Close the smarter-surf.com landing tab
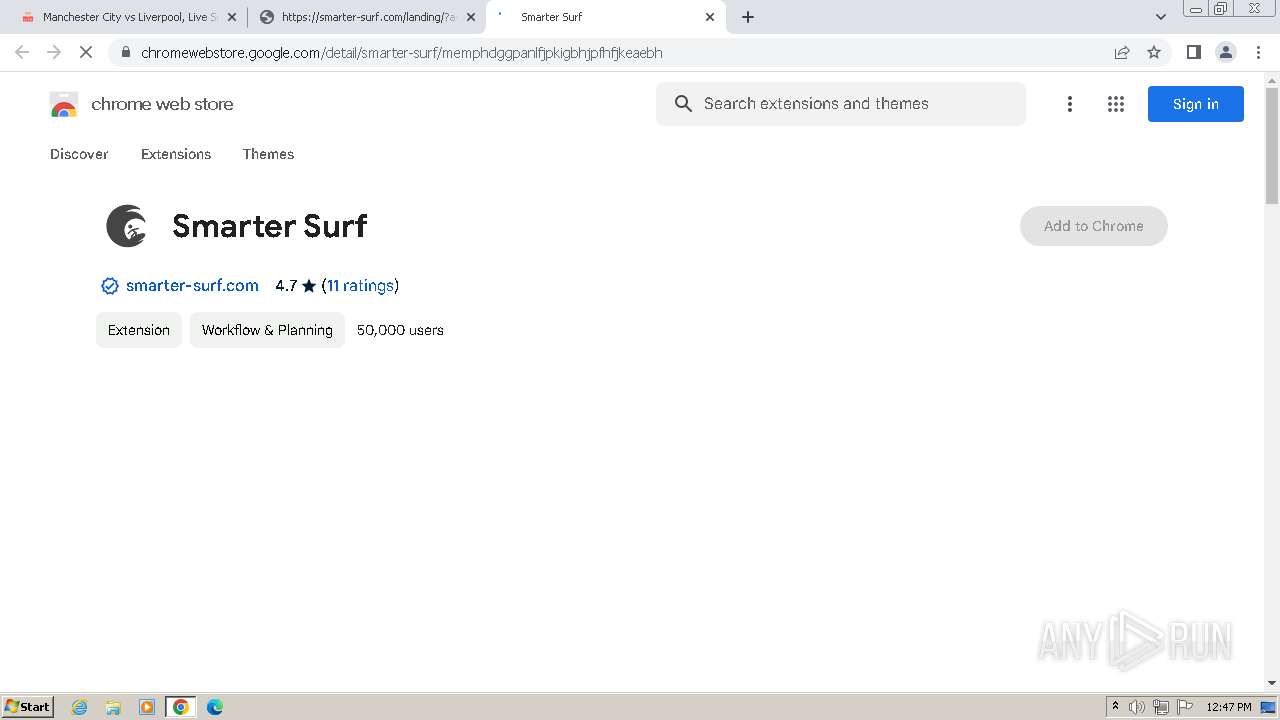 click(x=471, y=17)
